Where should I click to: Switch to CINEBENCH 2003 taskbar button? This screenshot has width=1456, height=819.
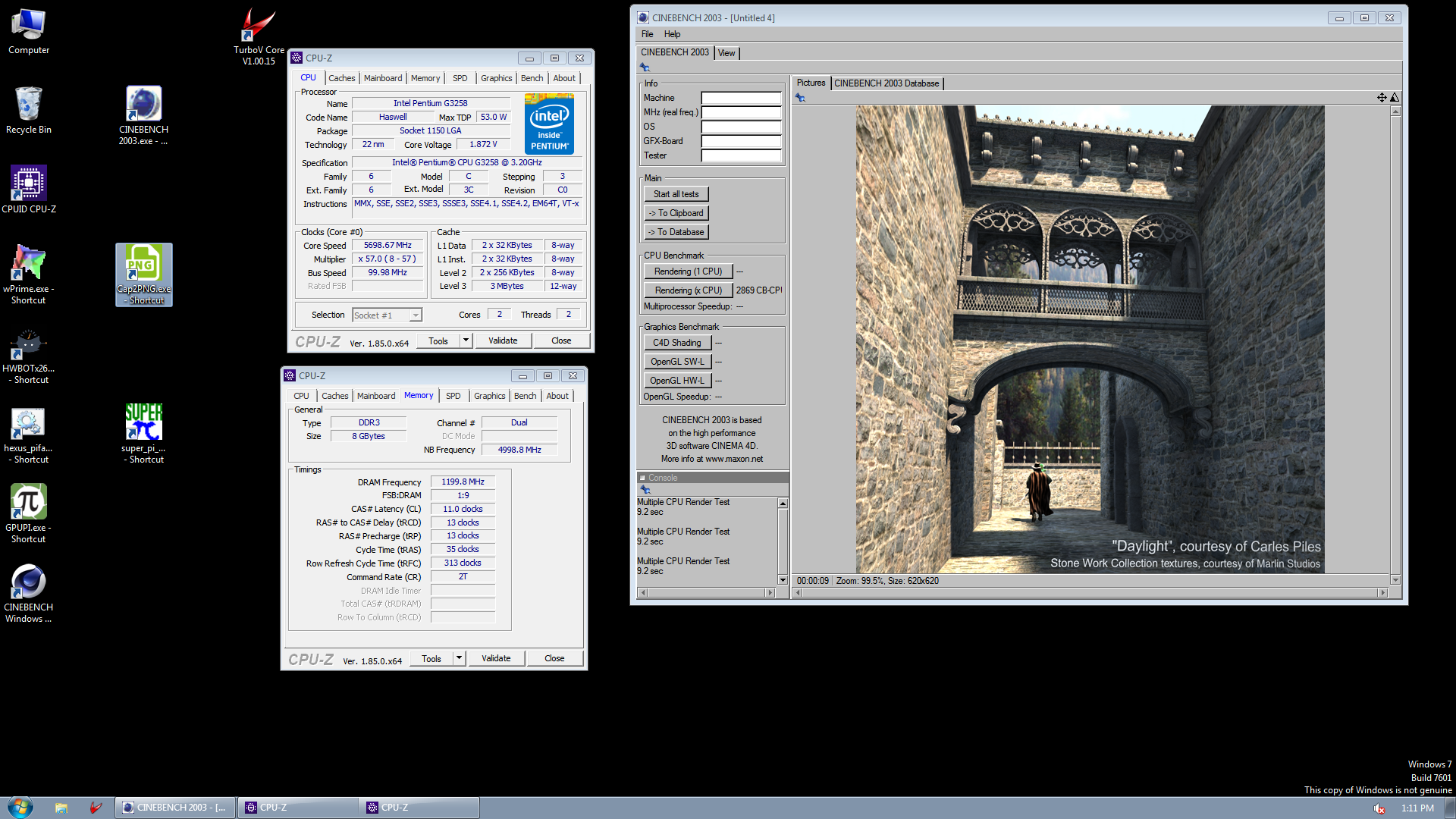174,808
